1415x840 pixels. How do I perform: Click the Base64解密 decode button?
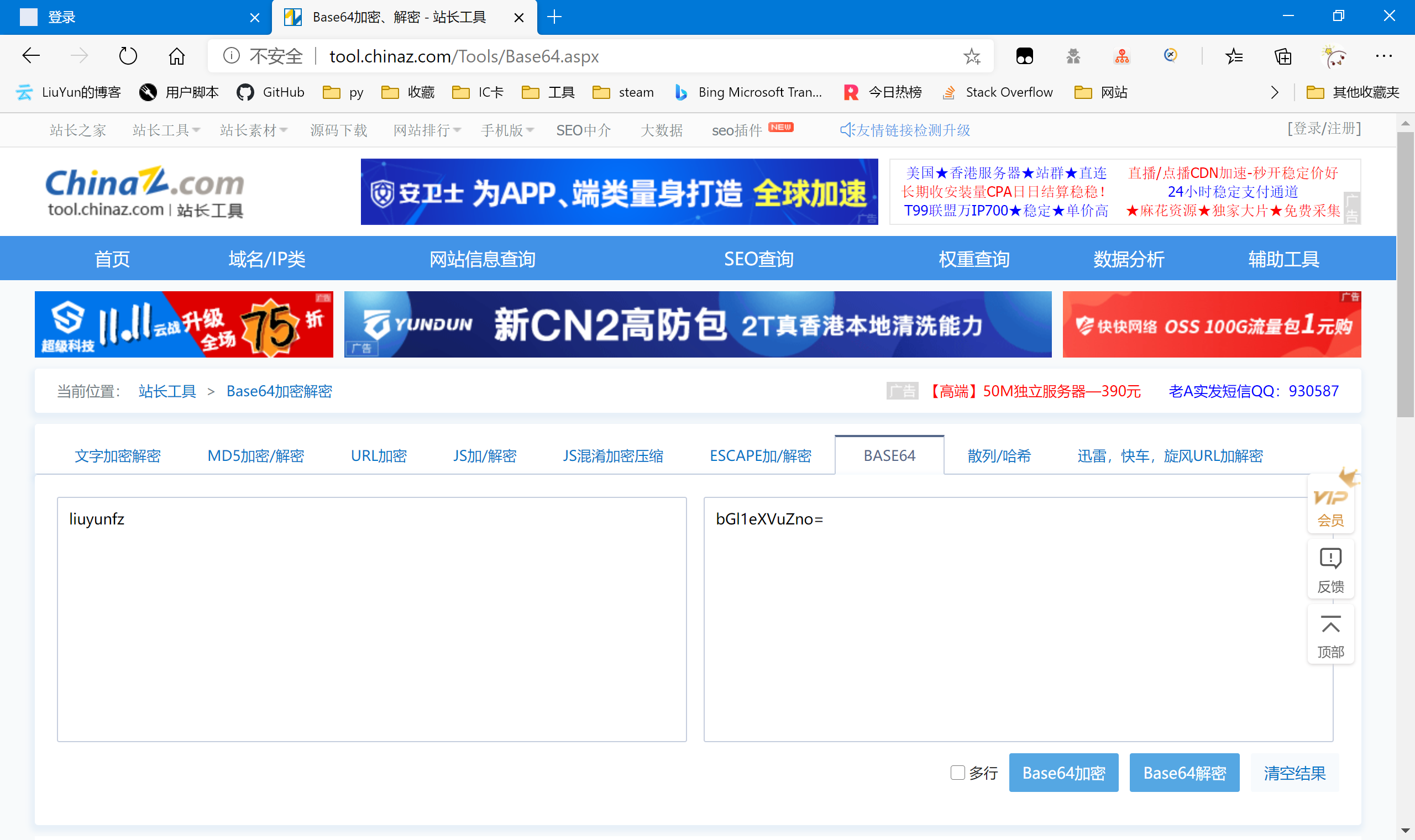coord(1184,772)
